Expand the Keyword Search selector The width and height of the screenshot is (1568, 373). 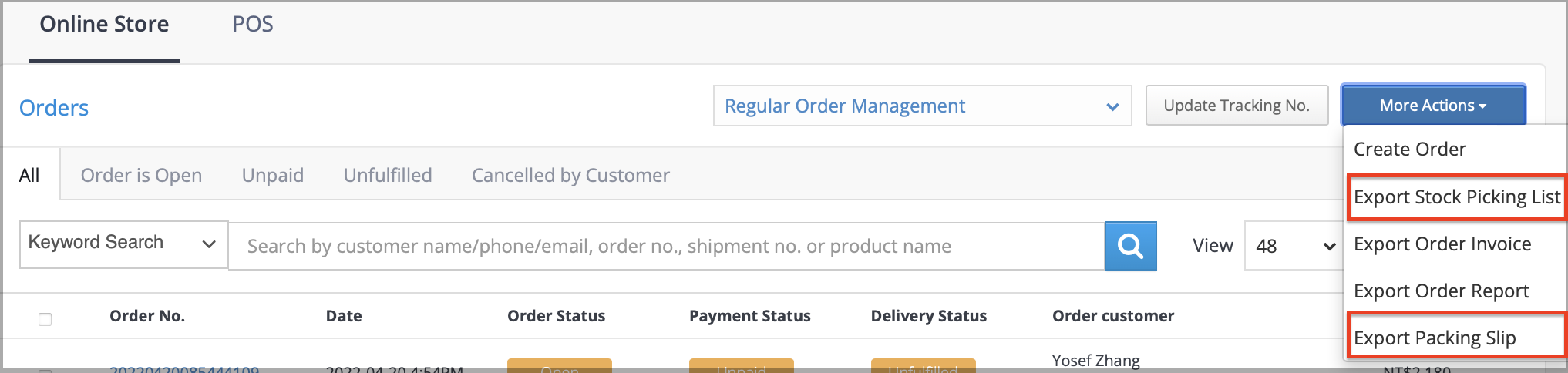123,244
